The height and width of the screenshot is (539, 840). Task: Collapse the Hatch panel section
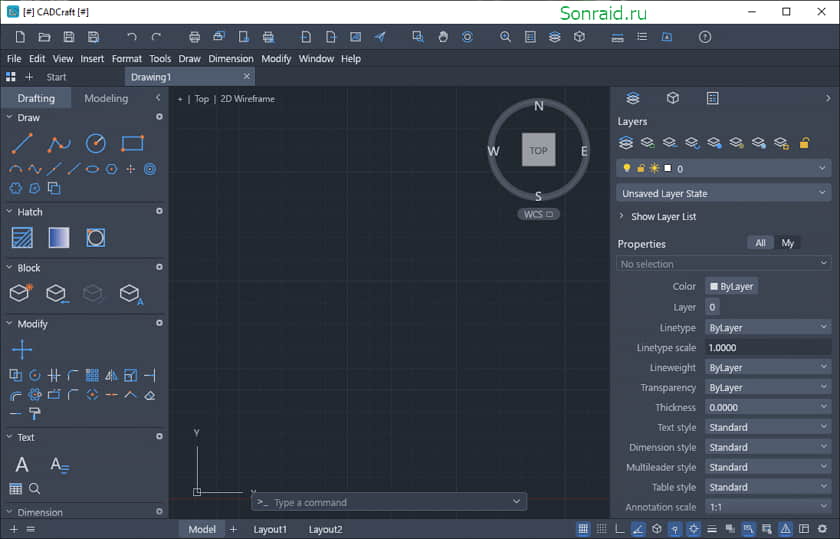coord(9,211)
